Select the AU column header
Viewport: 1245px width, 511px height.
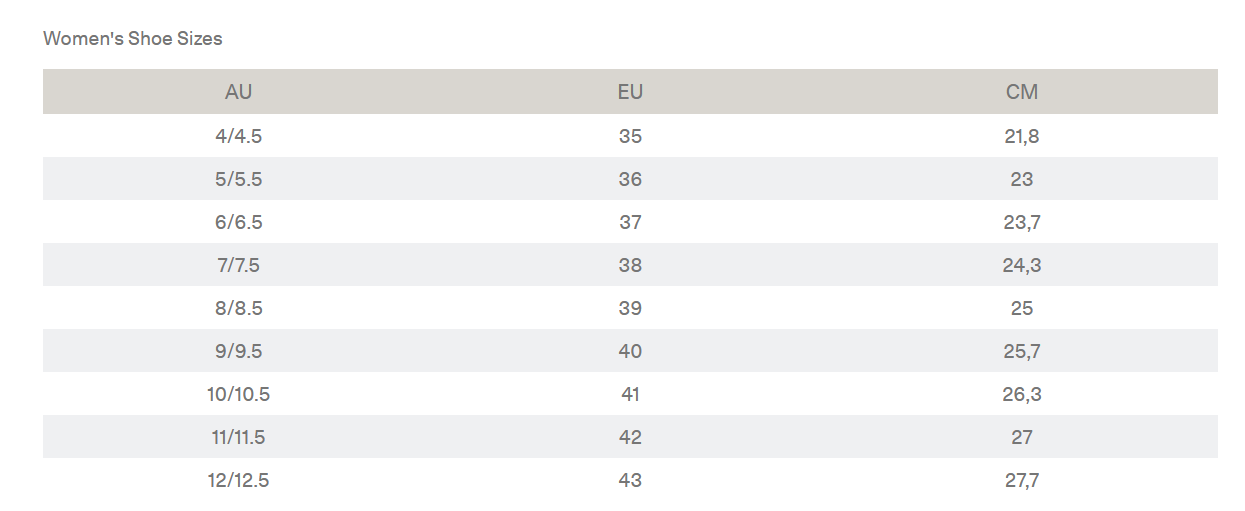[x=239, y=92]
